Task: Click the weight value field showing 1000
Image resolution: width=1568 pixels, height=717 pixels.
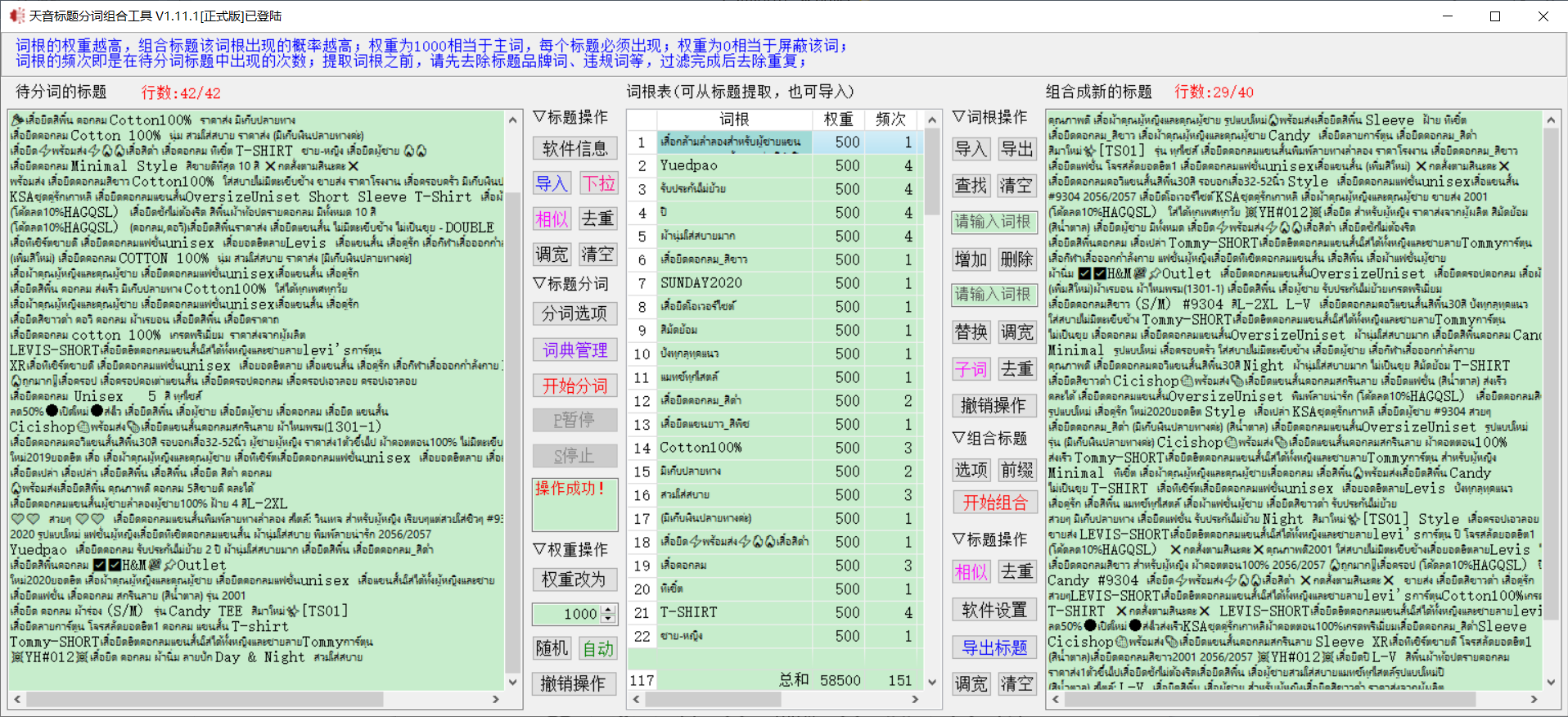Action: 567,614
